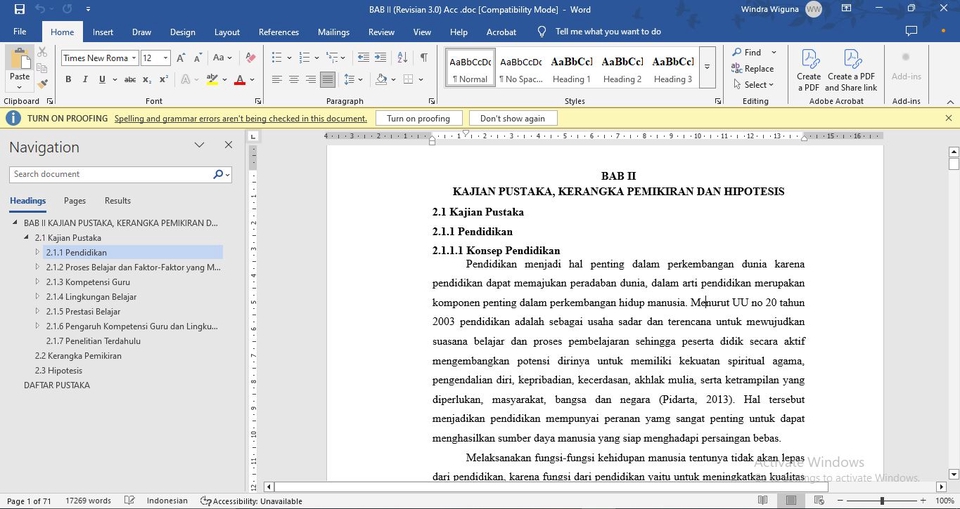This screenshot has width=960, height=509.
Task: Apply the Heading 1 style
Action: click(x=571, y=67)
